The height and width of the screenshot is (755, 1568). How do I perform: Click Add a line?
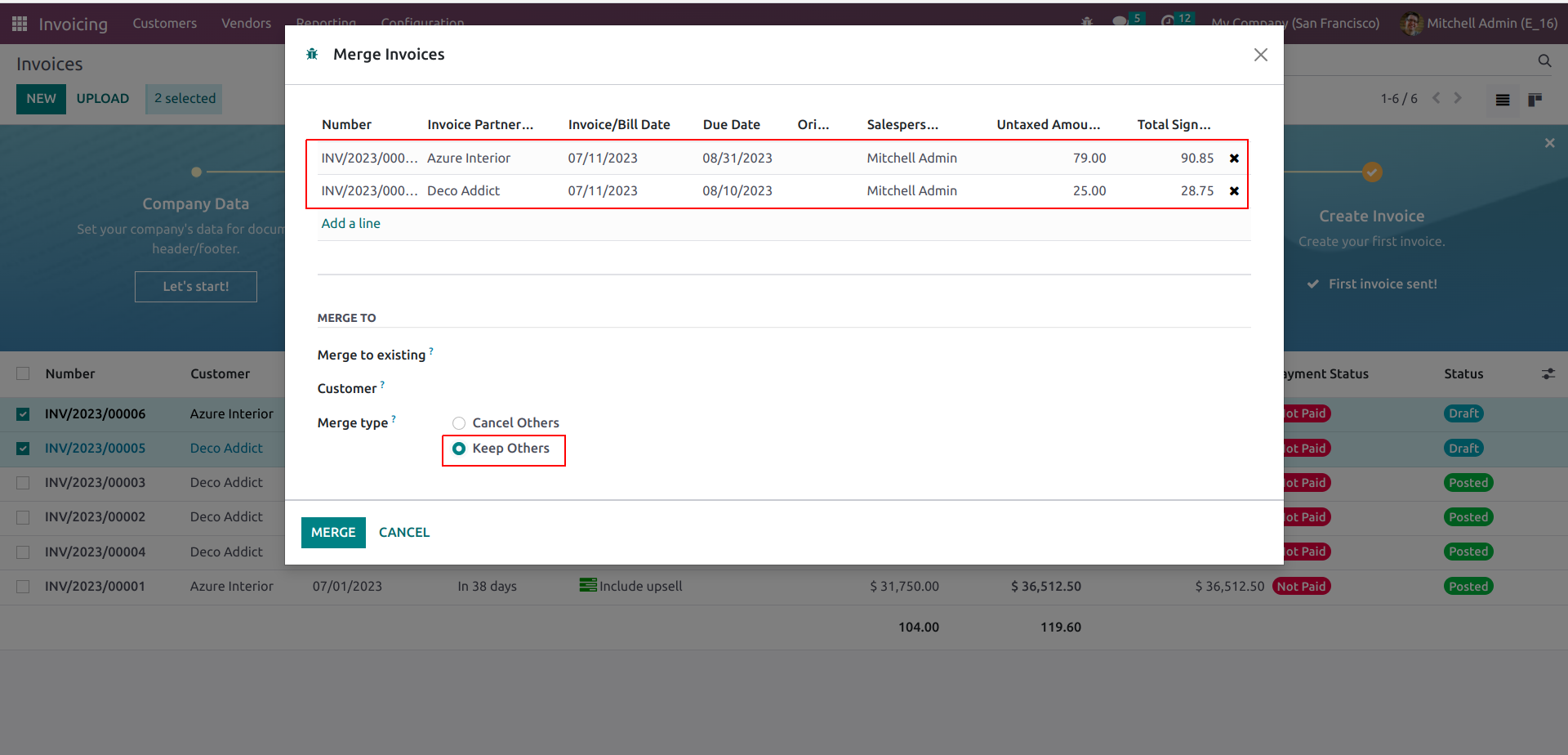click(x=351, y=223)
